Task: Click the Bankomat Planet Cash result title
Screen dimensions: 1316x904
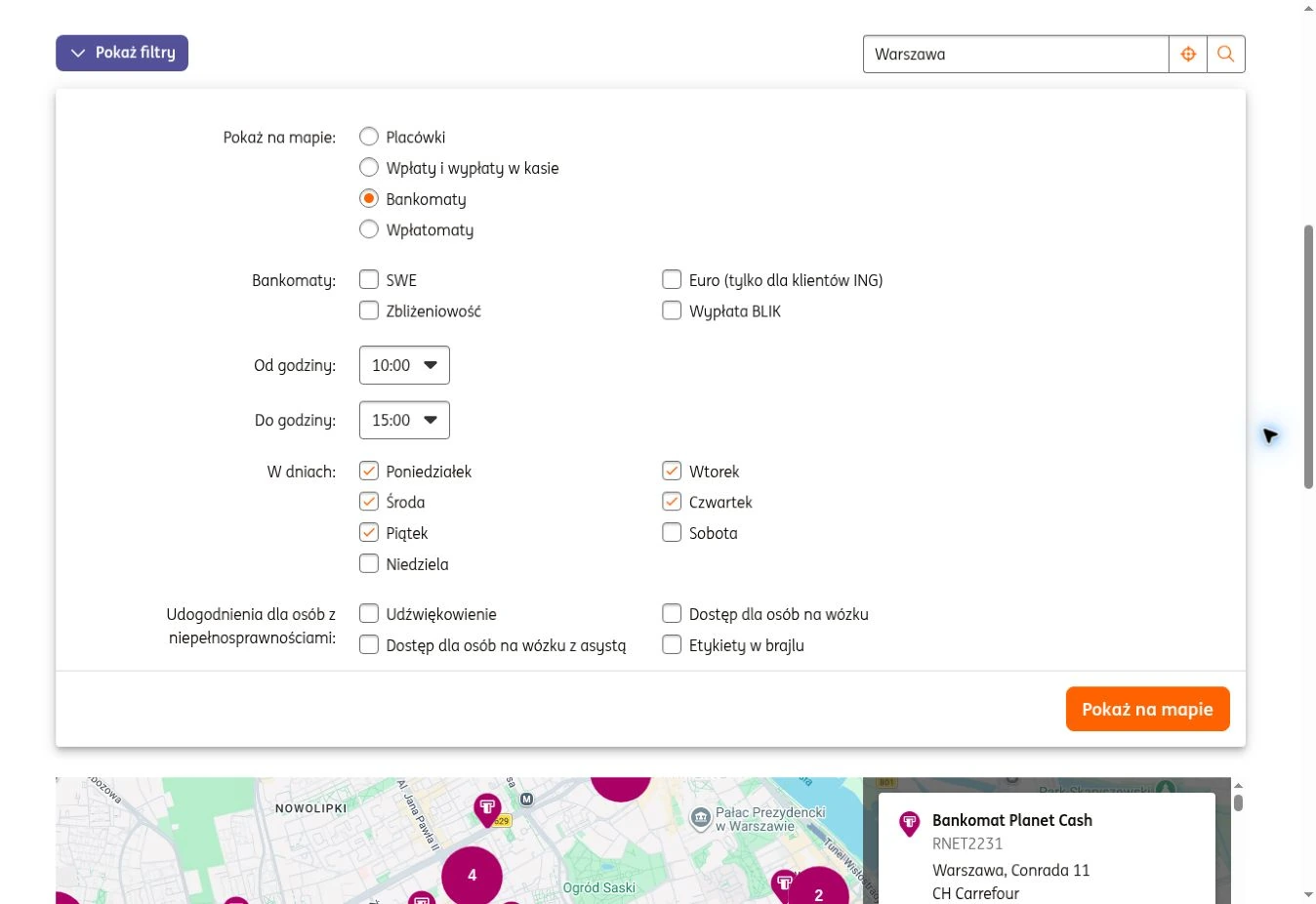Action: [x=1012, y=820]
